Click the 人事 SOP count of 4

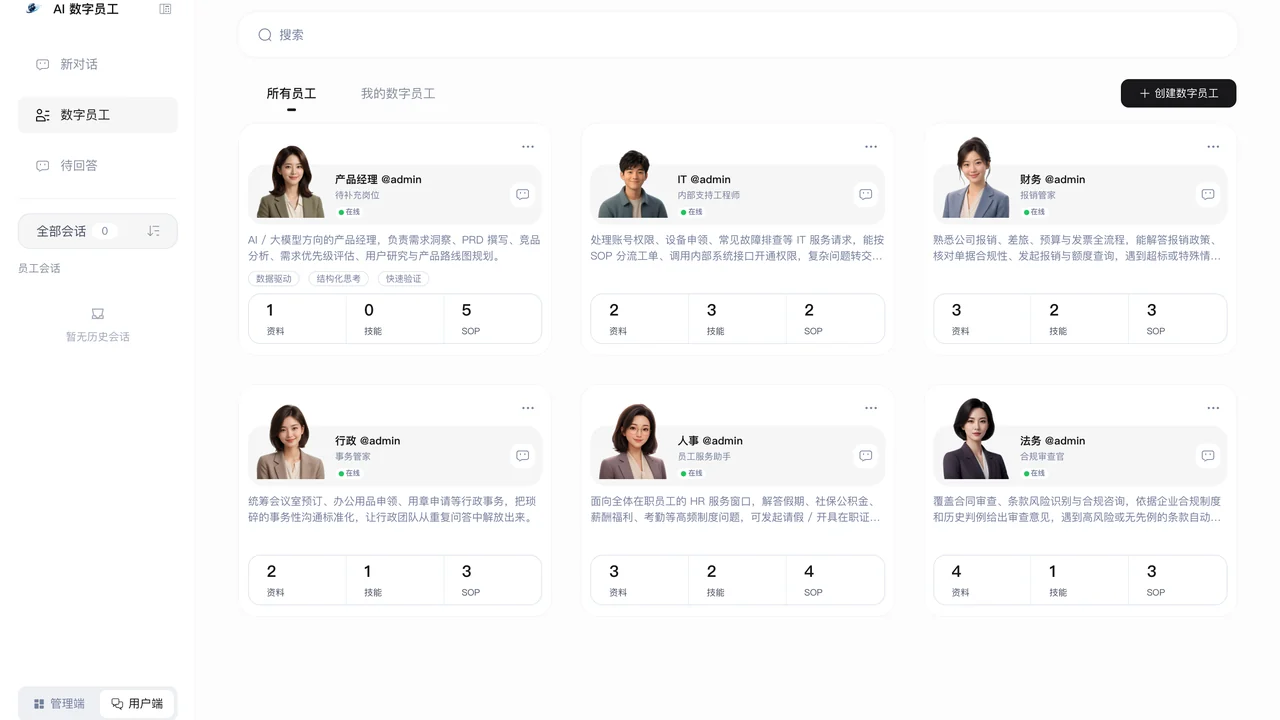(x=809, y=571)
